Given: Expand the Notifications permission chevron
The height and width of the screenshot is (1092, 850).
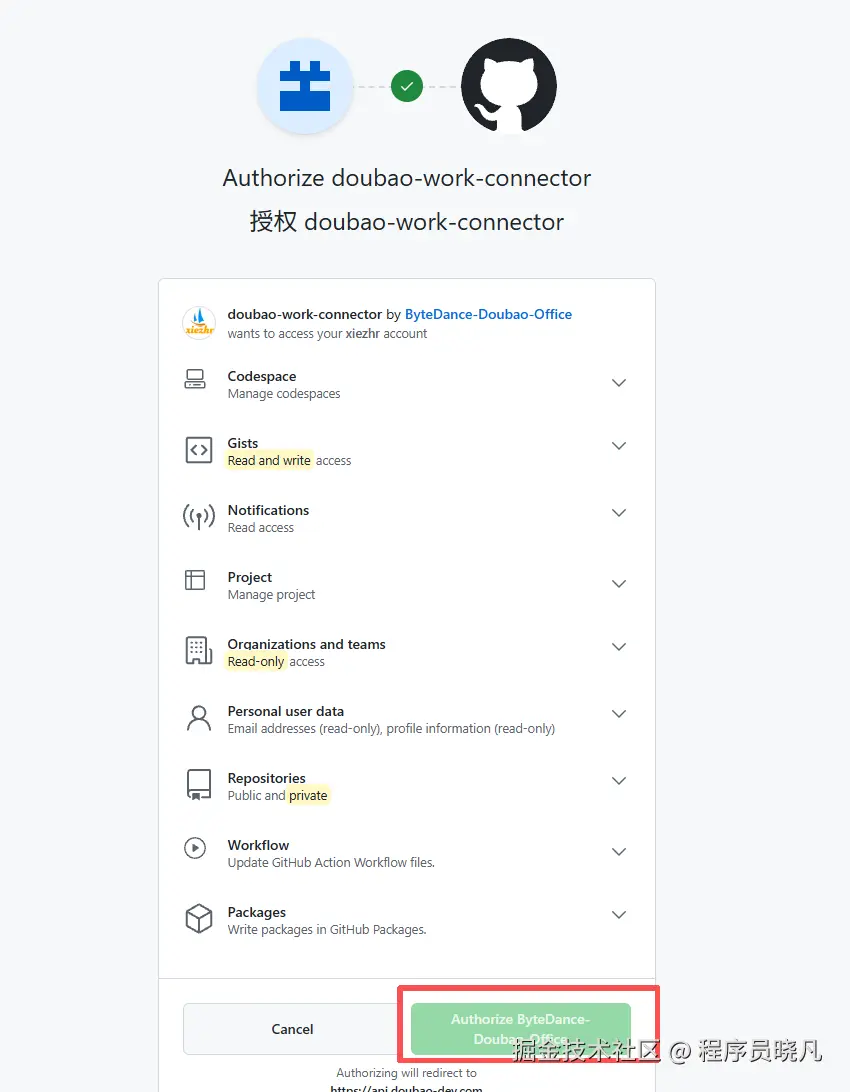Looking at the screenshot, I should pos(618,513).
